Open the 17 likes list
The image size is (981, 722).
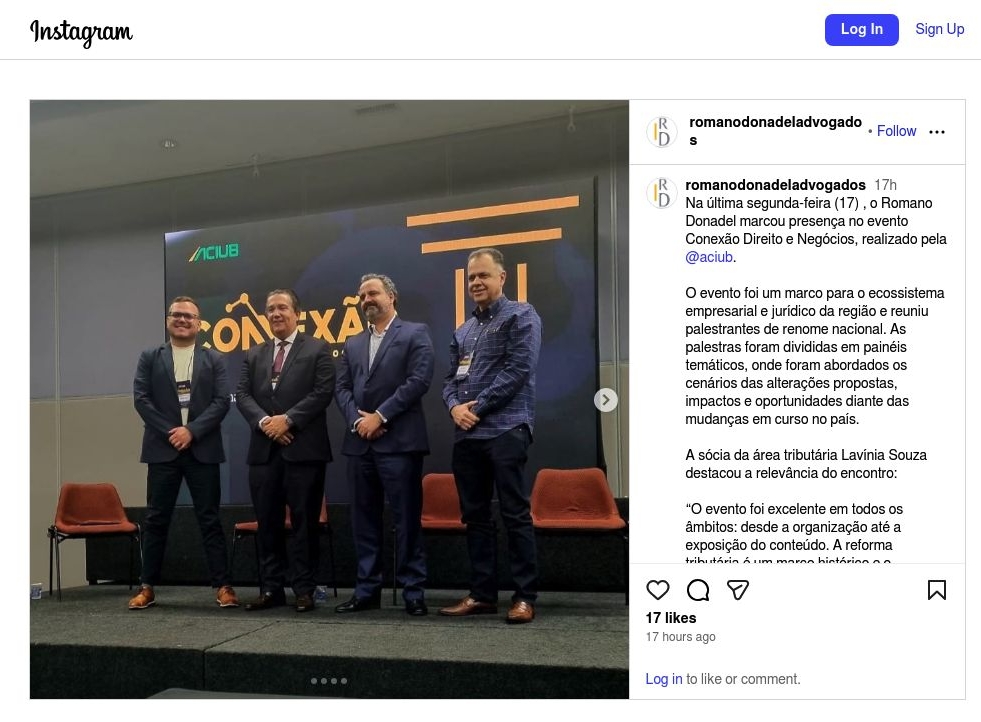671,618
